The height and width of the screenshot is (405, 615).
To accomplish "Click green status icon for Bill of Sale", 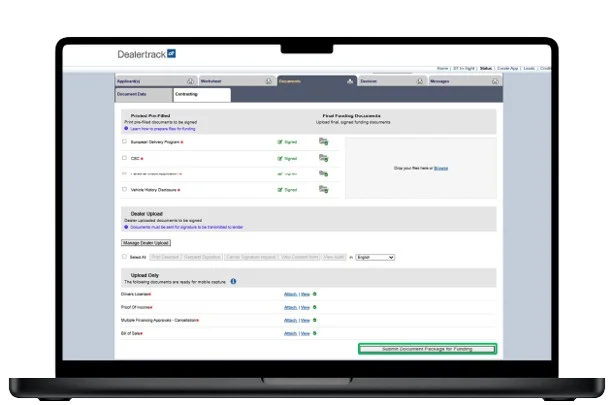I will coord(314,333).
